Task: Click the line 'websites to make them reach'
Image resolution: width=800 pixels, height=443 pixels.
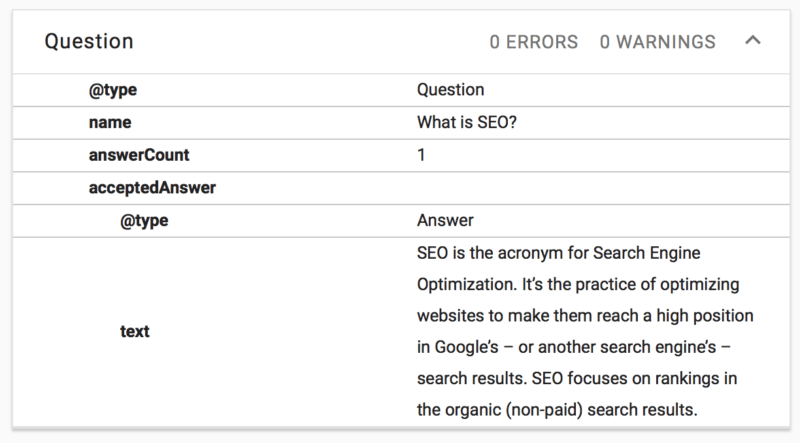Action: (x=585, y=316)
